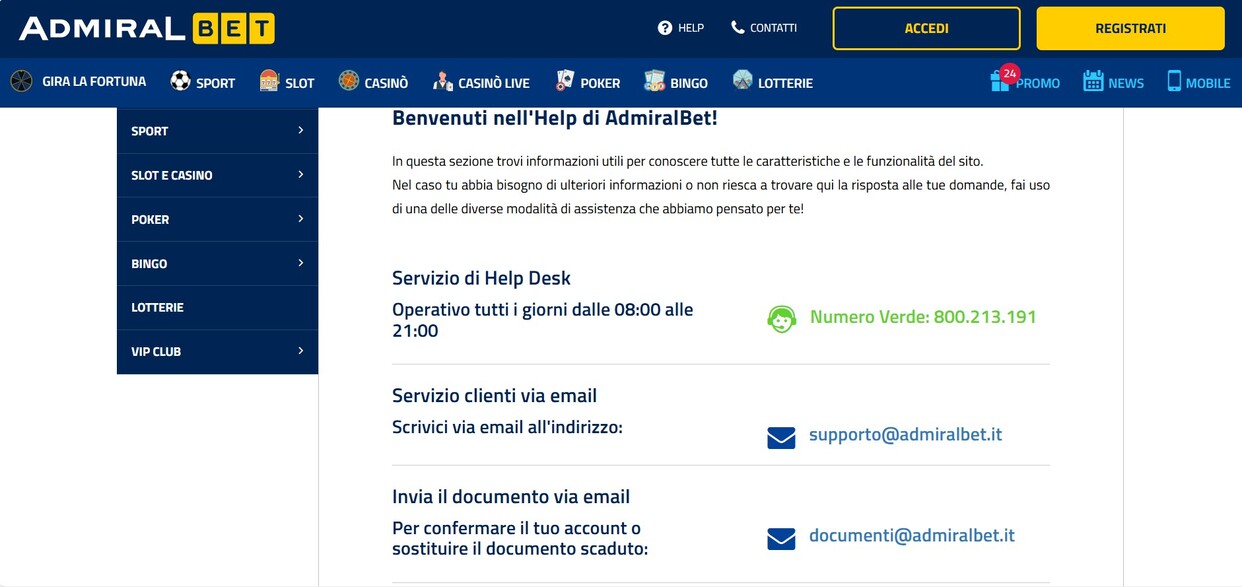This screenshot has width=1242, height=587.
Task: Open the Lotterie navigation tab
Action: click(772, 83)
